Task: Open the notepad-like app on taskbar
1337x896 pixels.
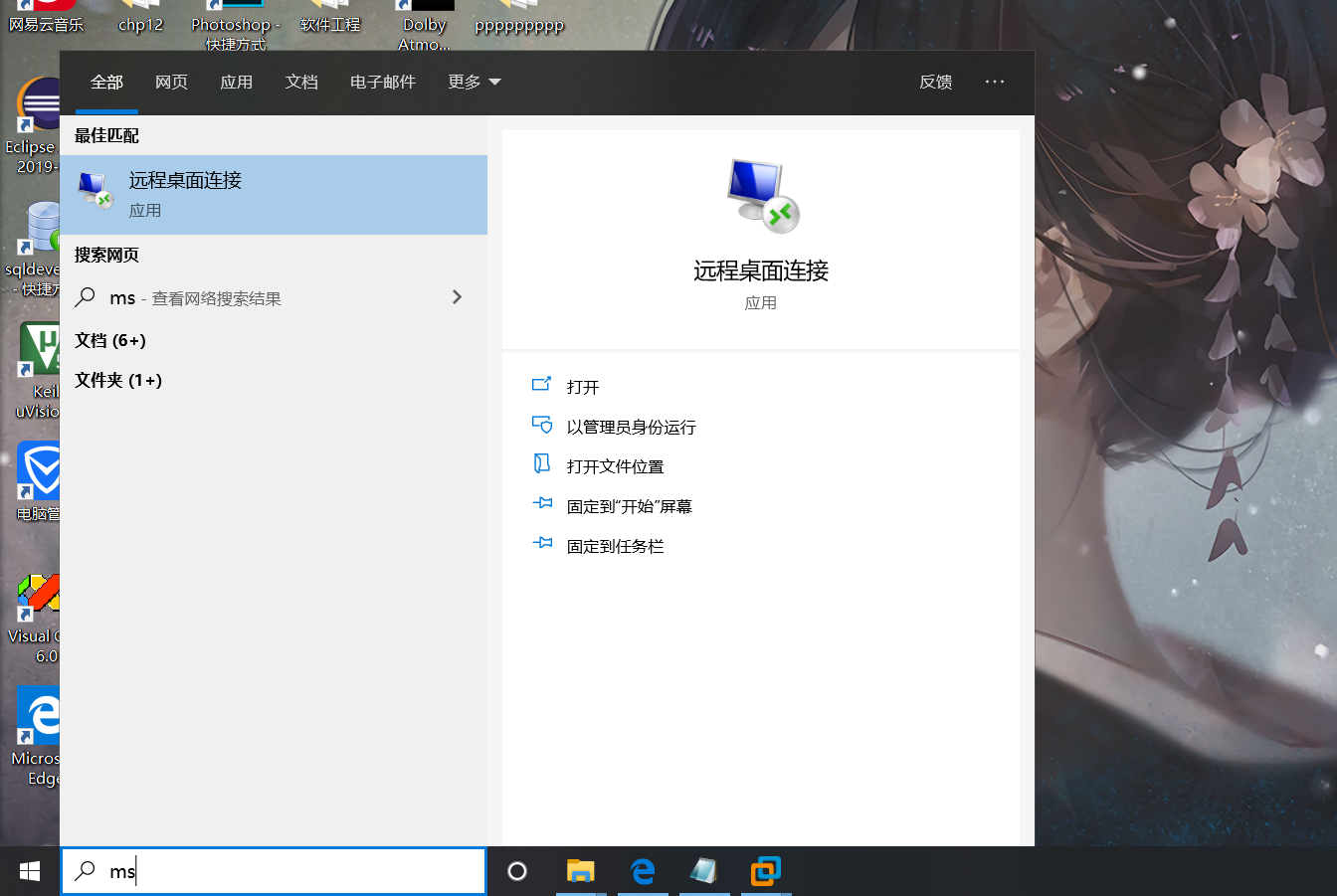Action: (x=704, y=871)
